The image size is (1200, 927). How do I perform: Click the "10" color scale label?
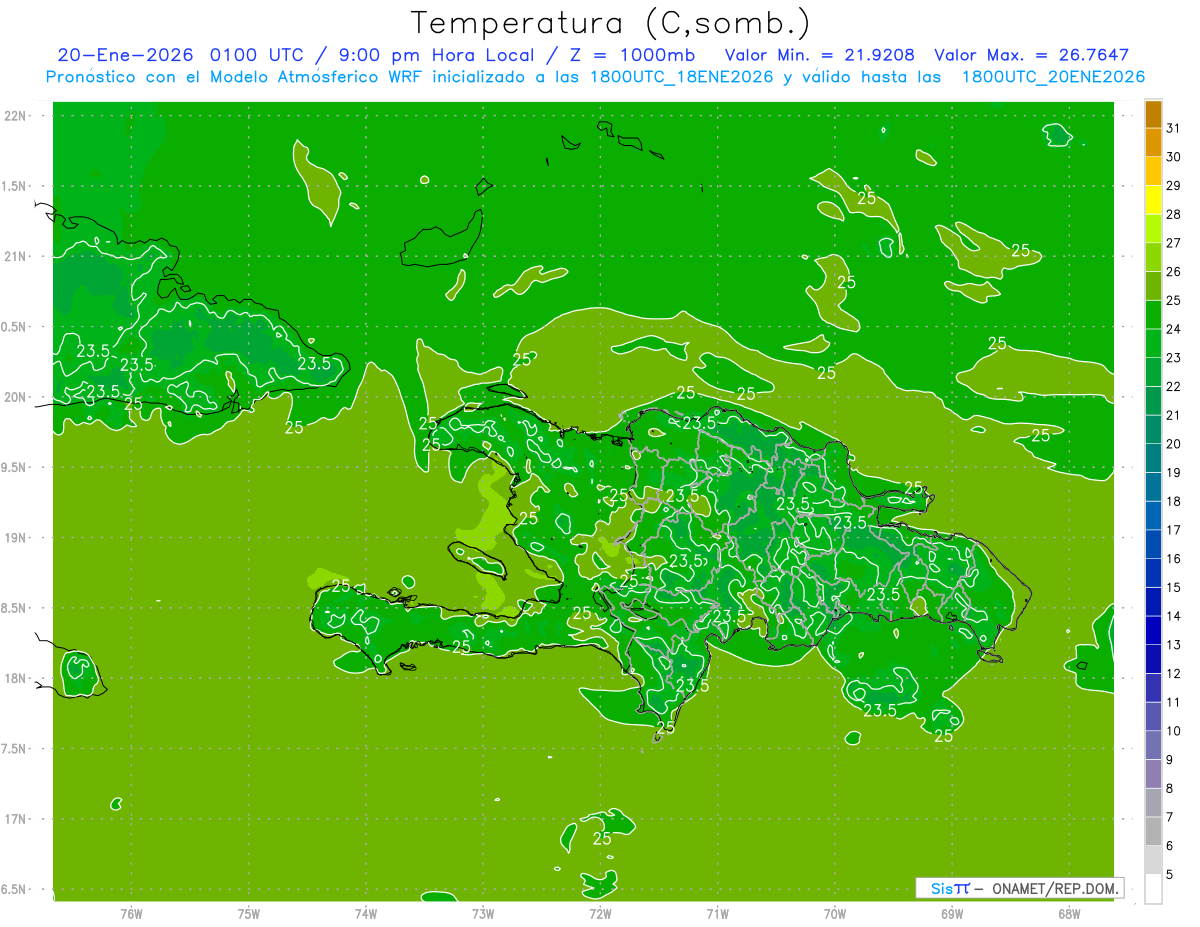[x=1174, y=731]
